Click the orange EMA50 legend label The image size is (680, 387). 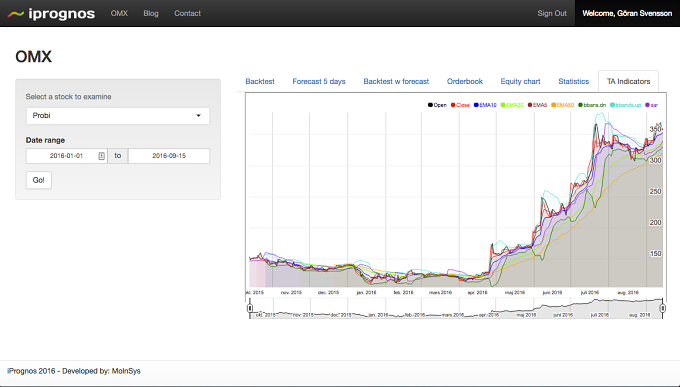565,105
